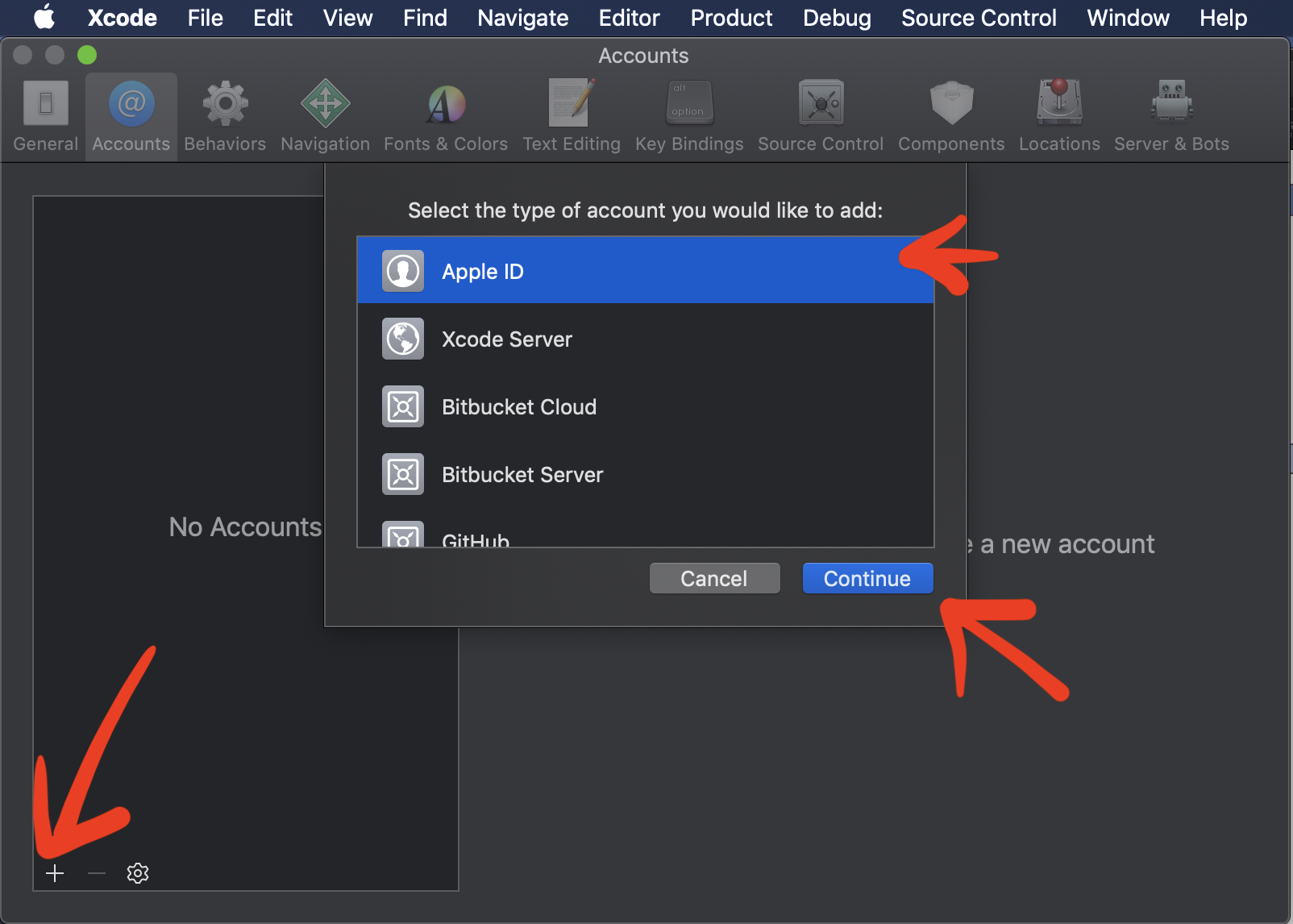This screenshot has width=1293, height=924.
Task: Open the Find menu
Action: [426, 18]
